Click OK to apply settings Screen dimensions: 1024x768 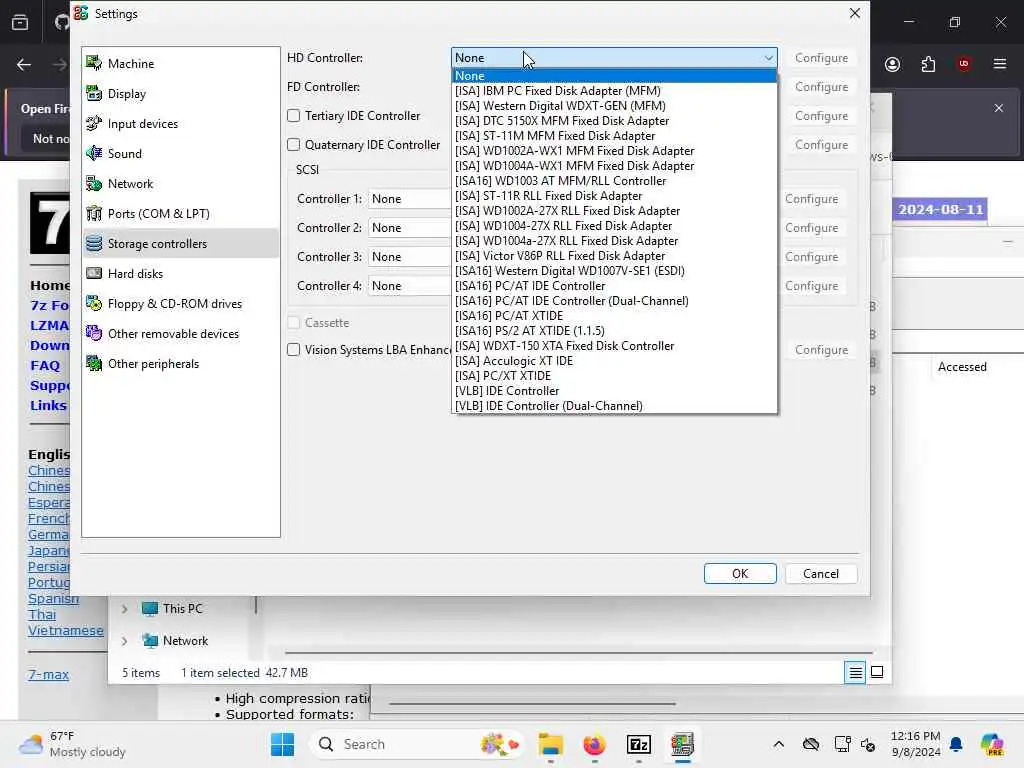click(740, 573)
